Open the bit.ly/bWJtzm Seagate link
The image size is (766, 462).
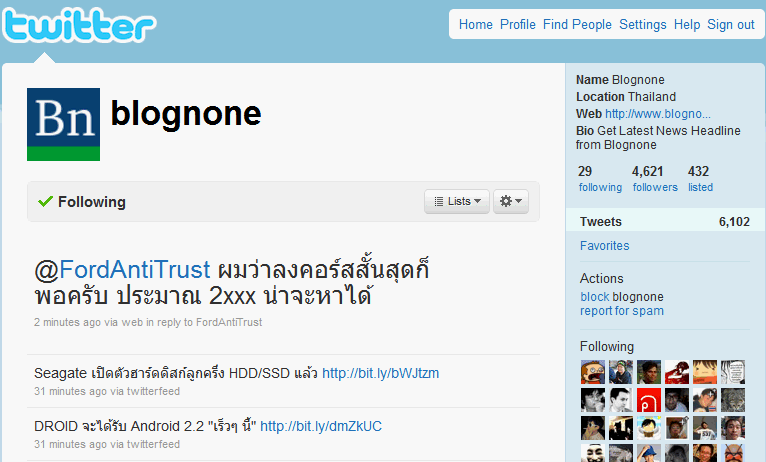381,373
